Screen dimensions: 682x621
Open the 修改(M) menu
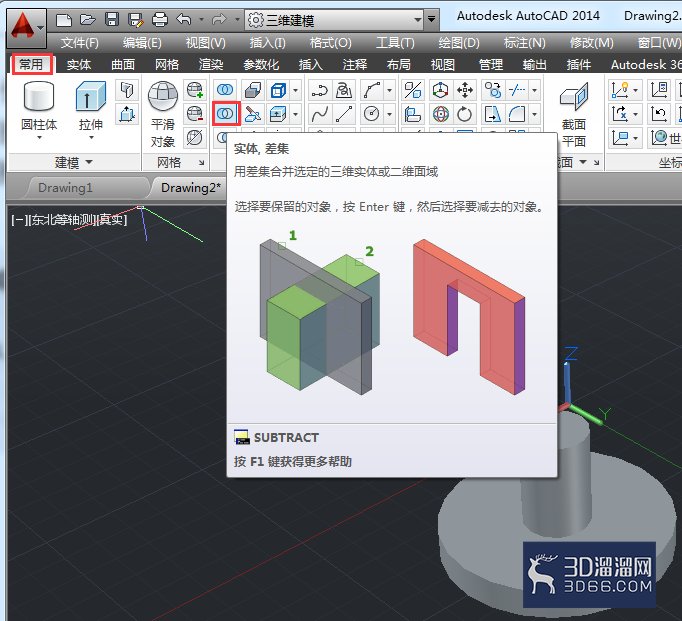[592, 43]
